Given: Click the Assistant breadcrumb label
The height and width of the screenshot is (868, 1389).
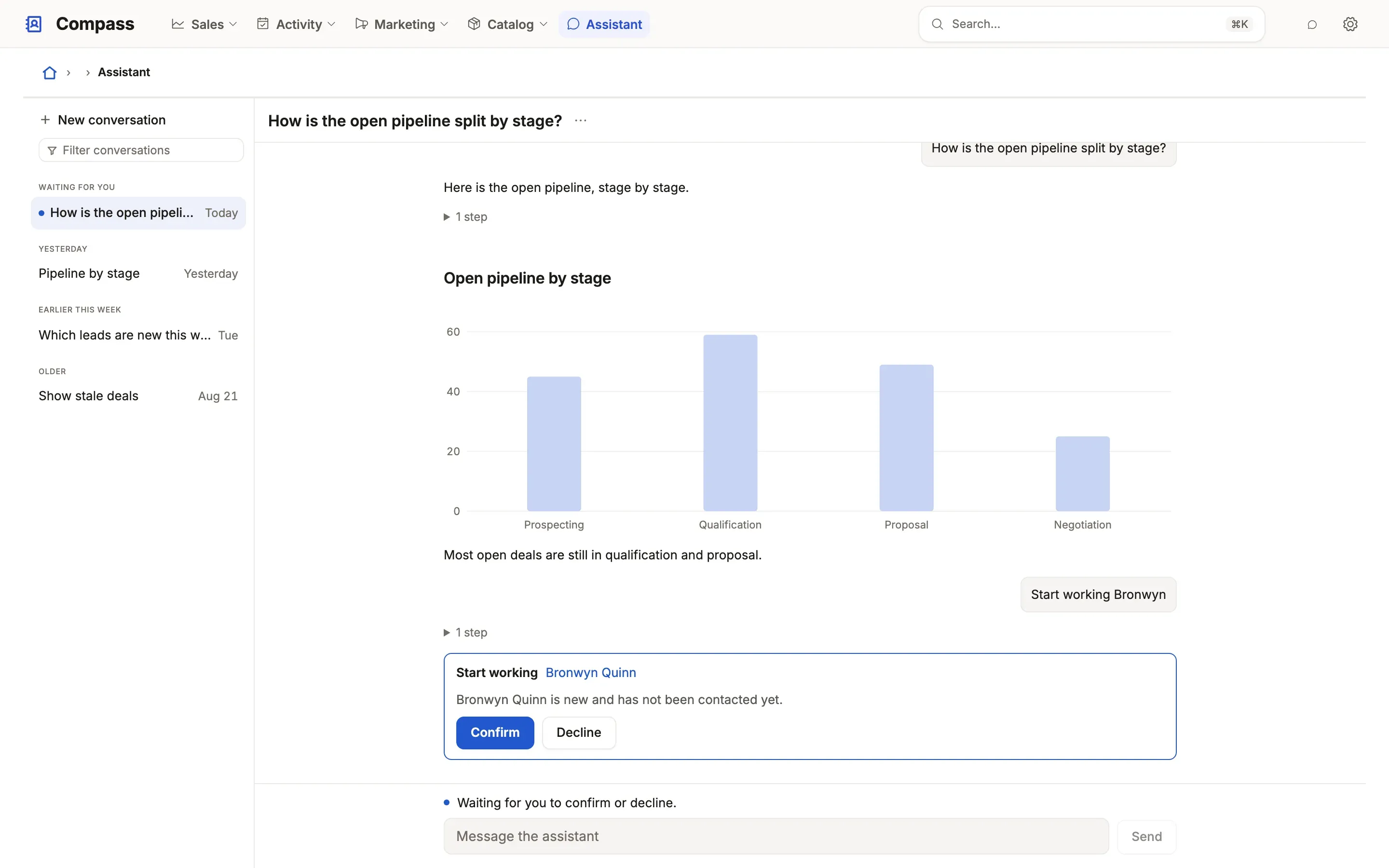Looking at the screenshot, I should (124, 72).
